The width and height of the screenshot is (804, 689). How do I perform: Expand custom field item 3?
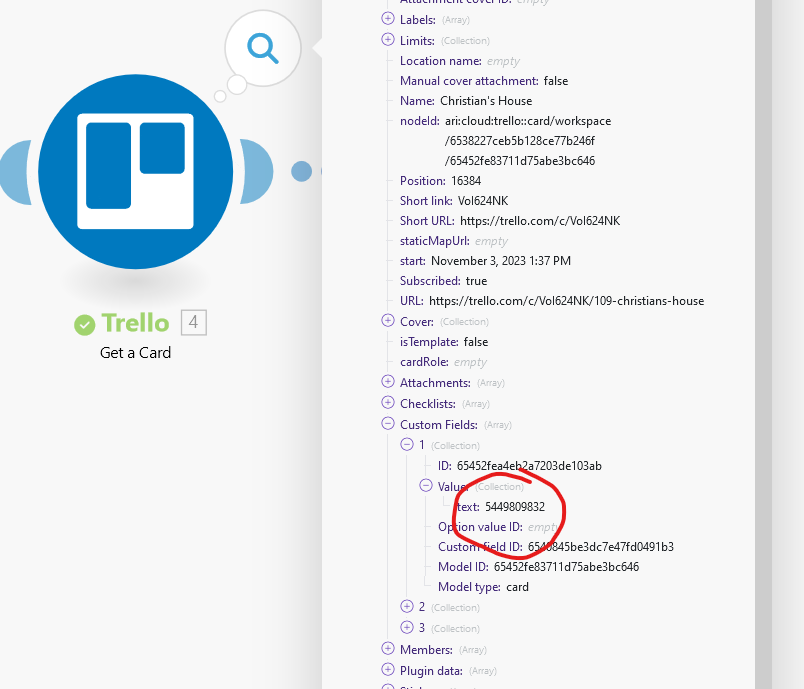407,627
